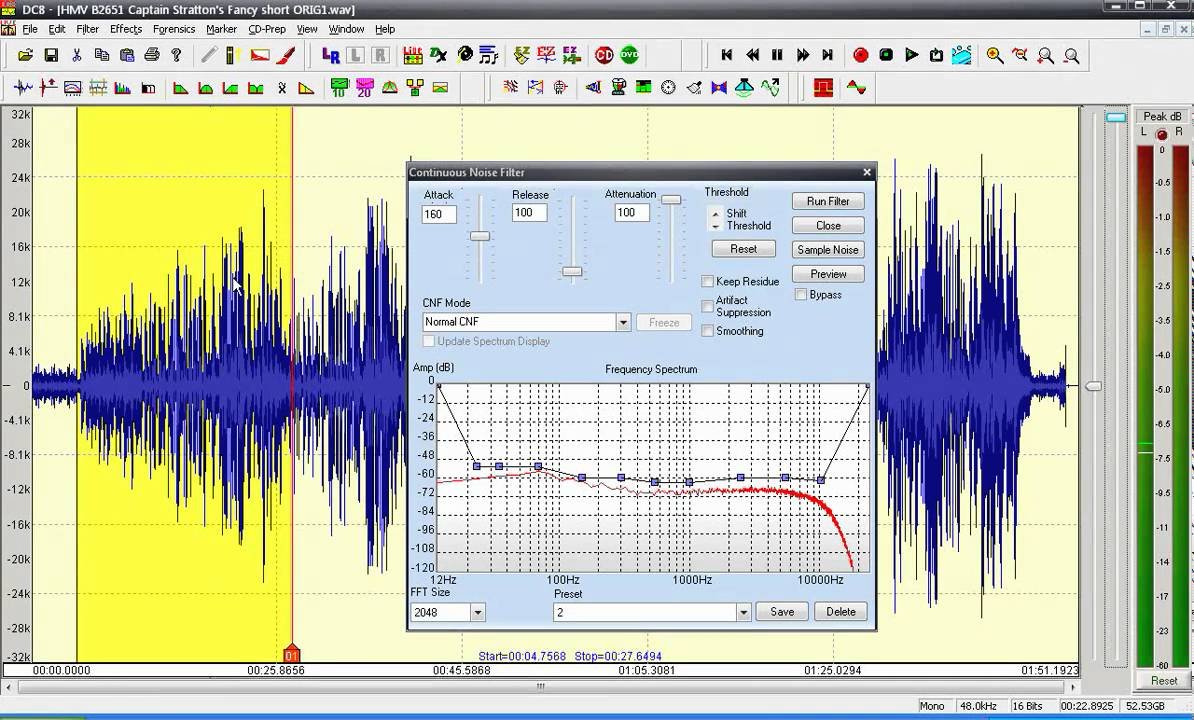This screenshot has width=1194, height=720.
Task: Open the Filter menu
Action: 88,29
